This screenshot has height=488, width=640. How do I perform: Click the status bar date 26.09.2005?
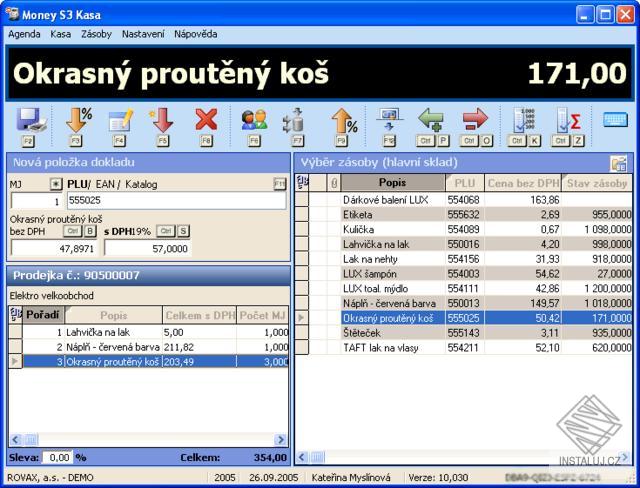(273, 477)
